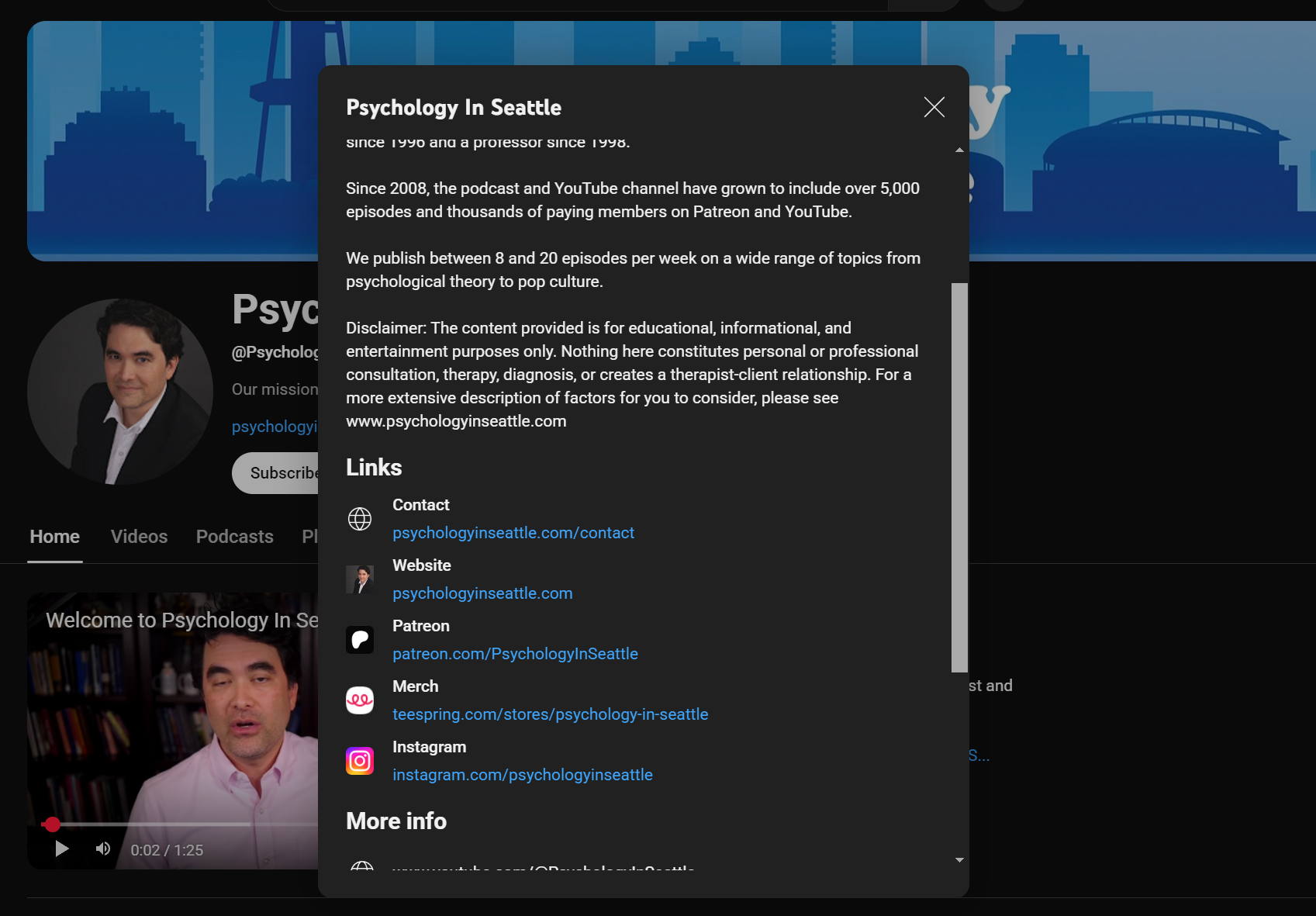This screenshot has height=916, width=1316.
Task: Click the Patreon logo icon
Action: point(360,640)
